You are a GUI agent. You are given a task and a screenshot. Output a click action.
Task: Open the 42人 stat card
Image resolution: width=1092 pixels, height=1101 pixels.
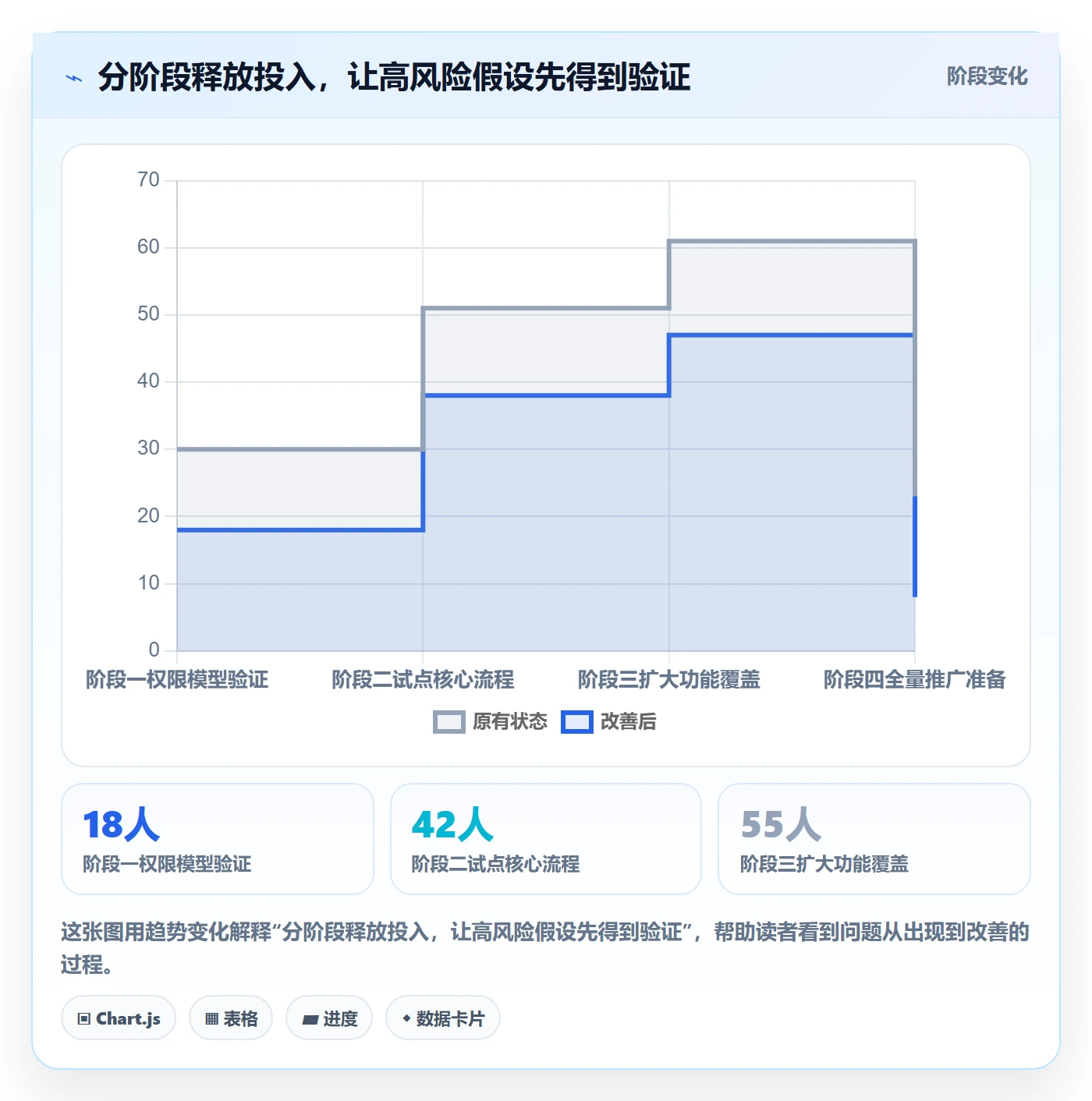[x=546, y=839]
